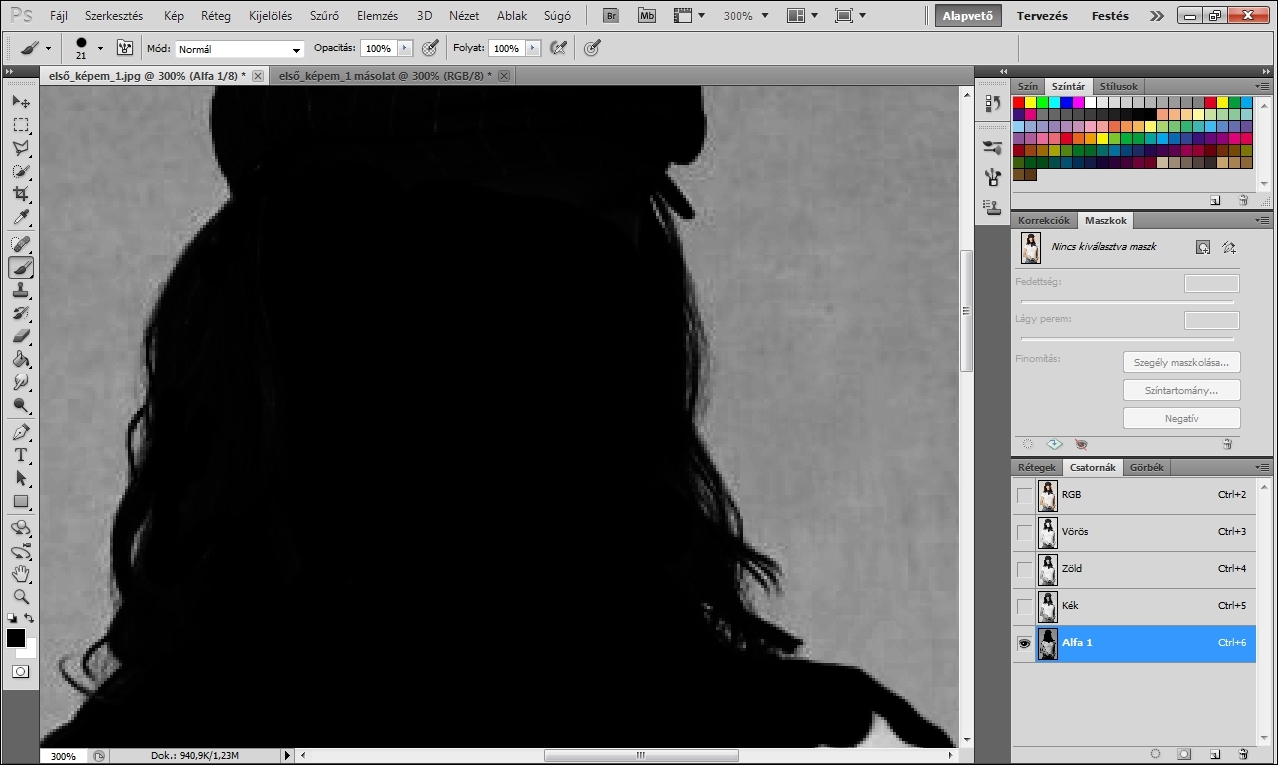1278x765 pixels.
Task: Select the Horizontal Type tool
Action: (21, 455)
